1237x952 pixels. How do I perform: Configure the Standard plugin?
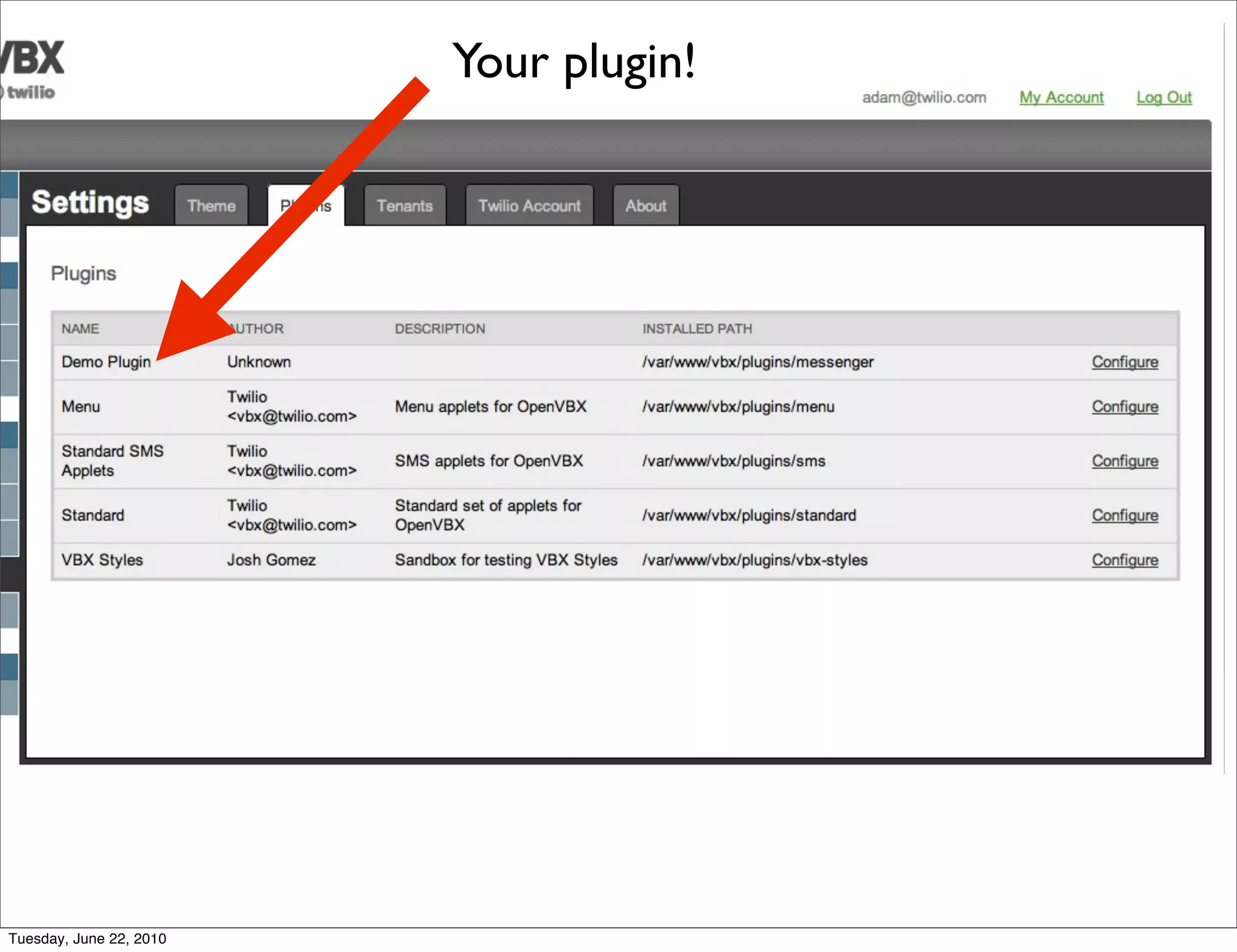[x=1125, y=515]
